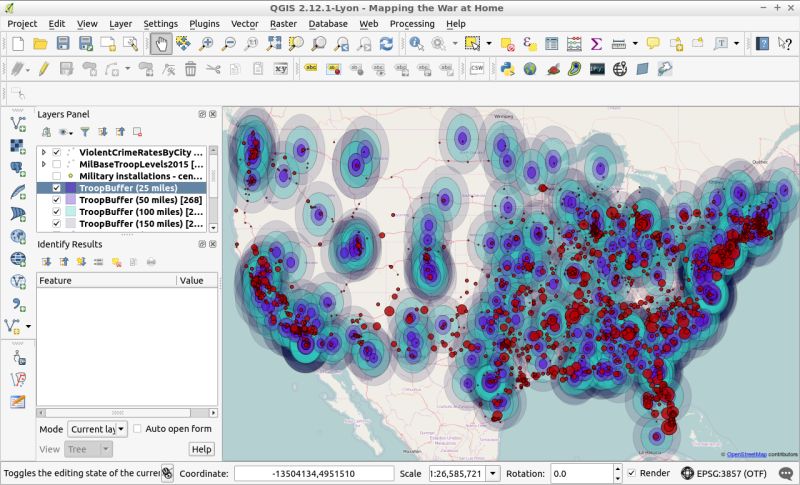800x485 pixels.
Task: Toggle TroopBuffer (25 miles) layer checkbox
Action: tap(57, 188)
